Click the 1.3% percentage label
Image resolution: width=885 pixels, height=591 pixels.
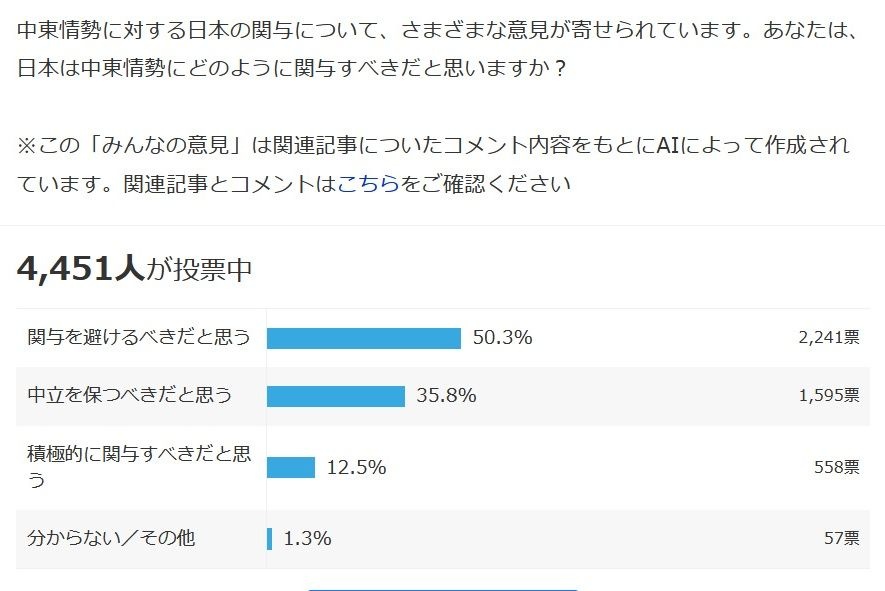click(308, 539)
